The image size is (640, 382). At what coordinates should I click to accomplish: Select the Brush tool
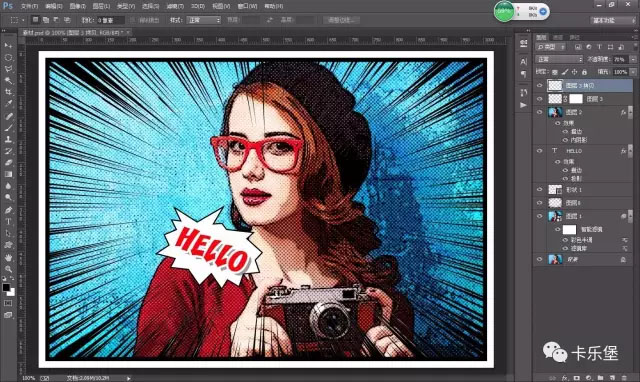click(8, 128)
